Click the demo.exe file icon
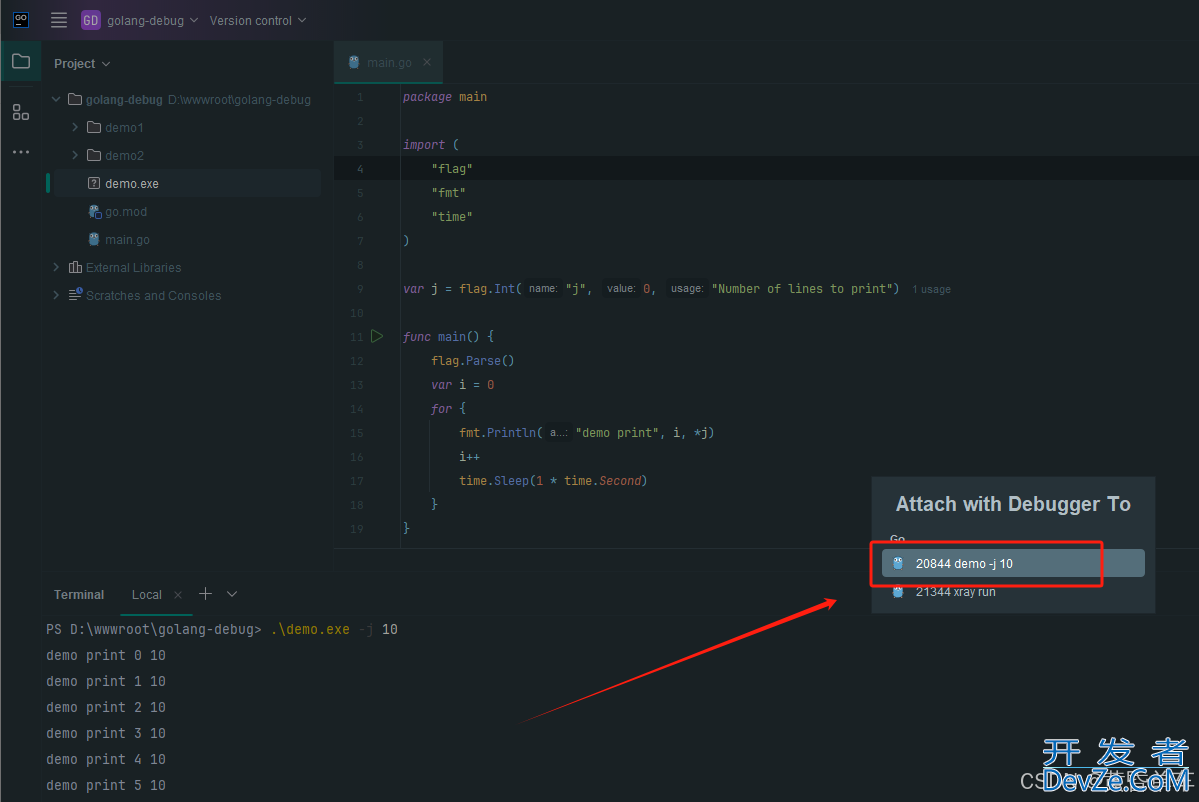Viewport: 1199px width, 802px height. [94, 183]
